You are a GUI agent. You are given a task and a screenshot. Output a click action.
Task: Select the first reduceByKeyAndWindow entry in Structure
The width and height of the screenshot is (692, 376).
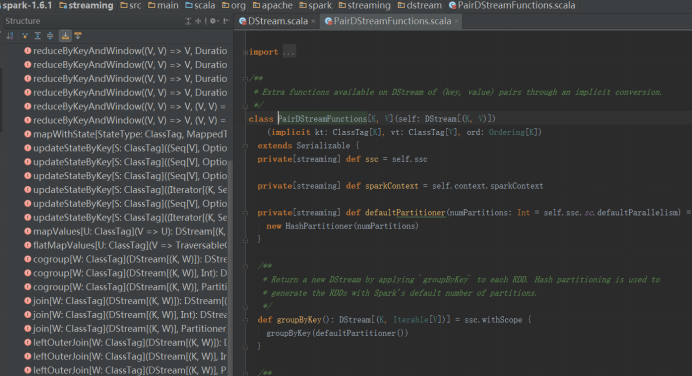pos(126,51)
